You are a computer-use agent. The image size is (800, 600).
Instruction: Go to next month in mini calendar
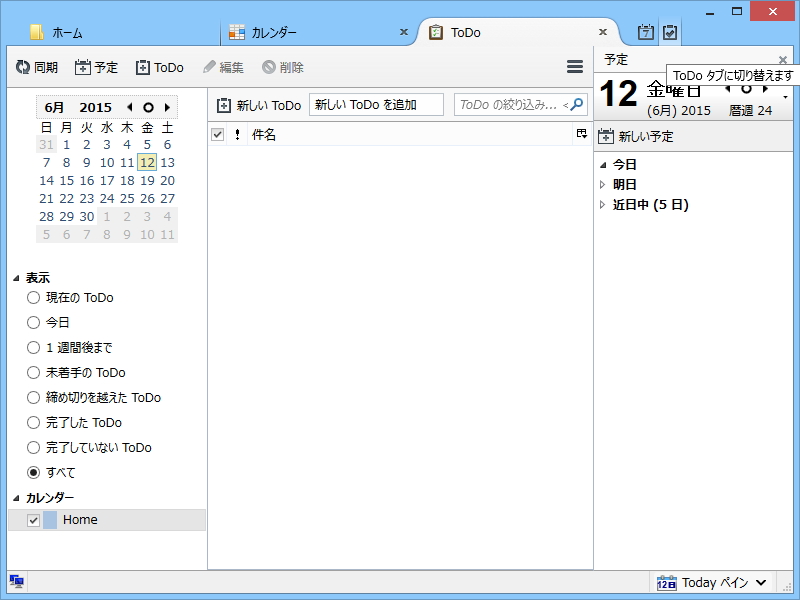point(167,107)
